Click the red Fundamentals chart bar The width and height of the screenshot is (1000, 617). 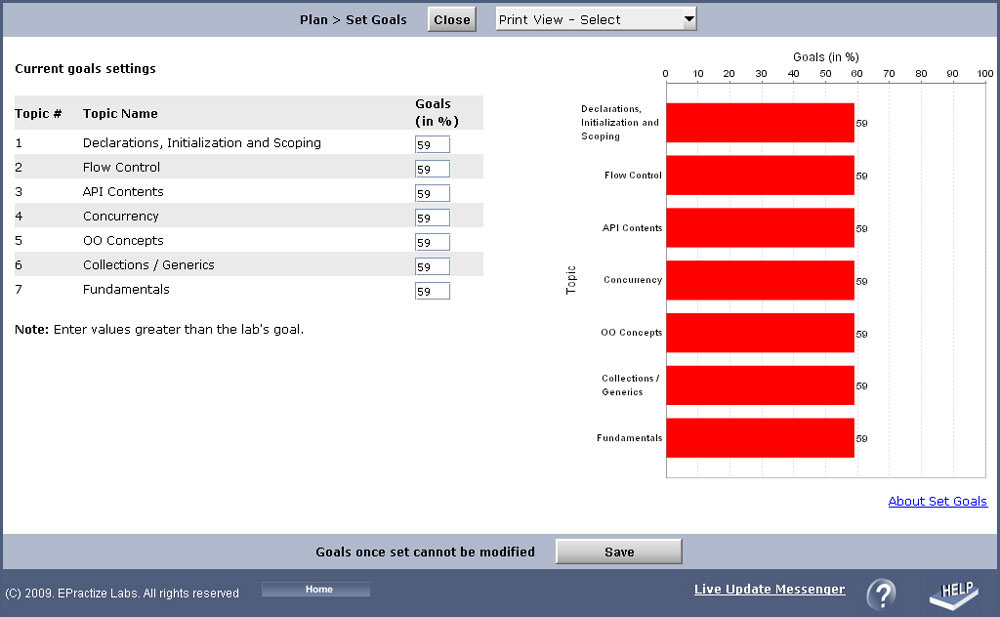[x=760, y=438]
